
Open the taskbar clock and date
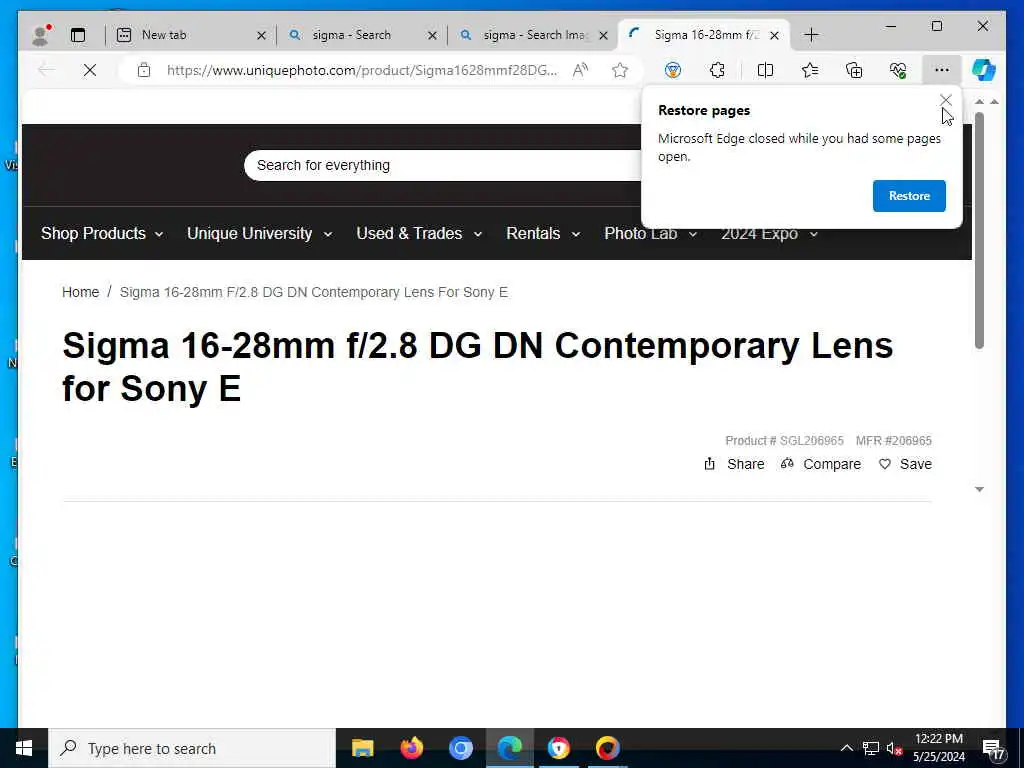click(938, 748)
